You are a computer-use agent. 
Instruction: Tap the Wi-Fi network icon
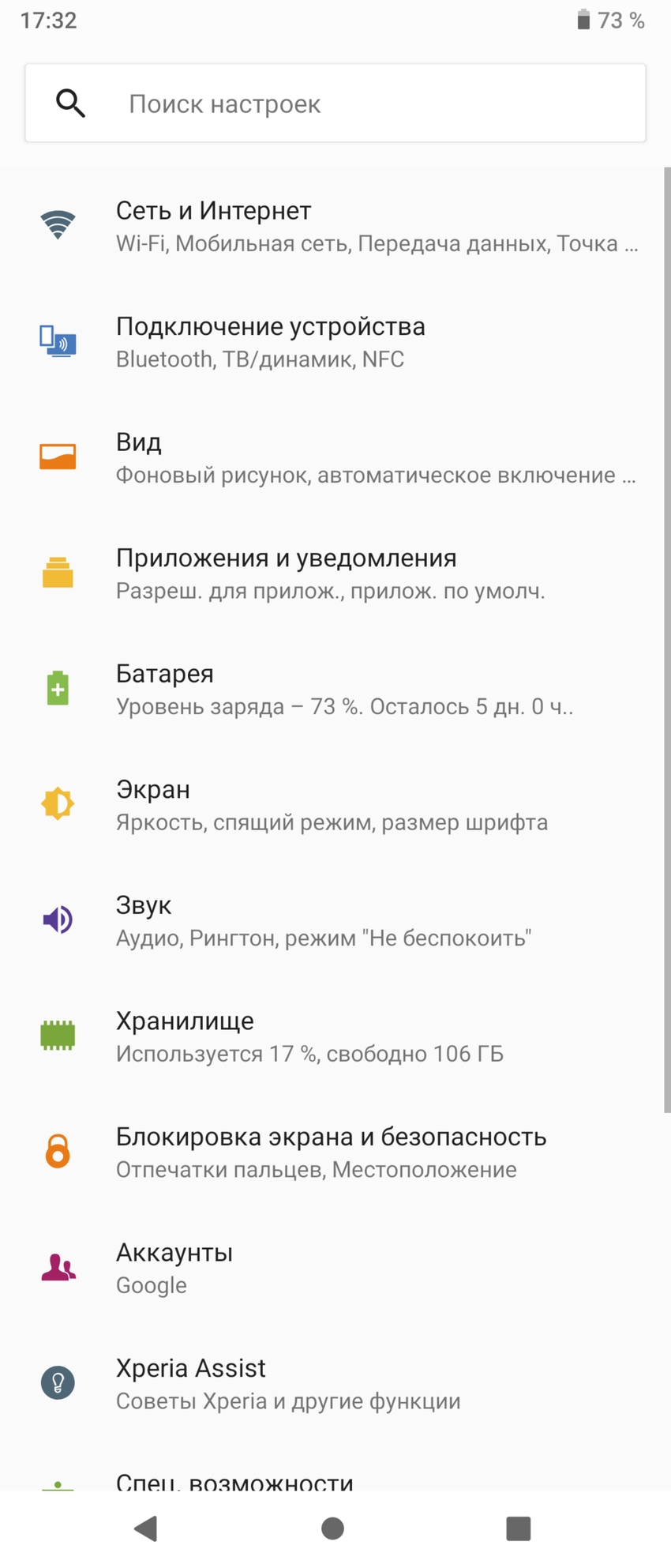tap(58, 225)
